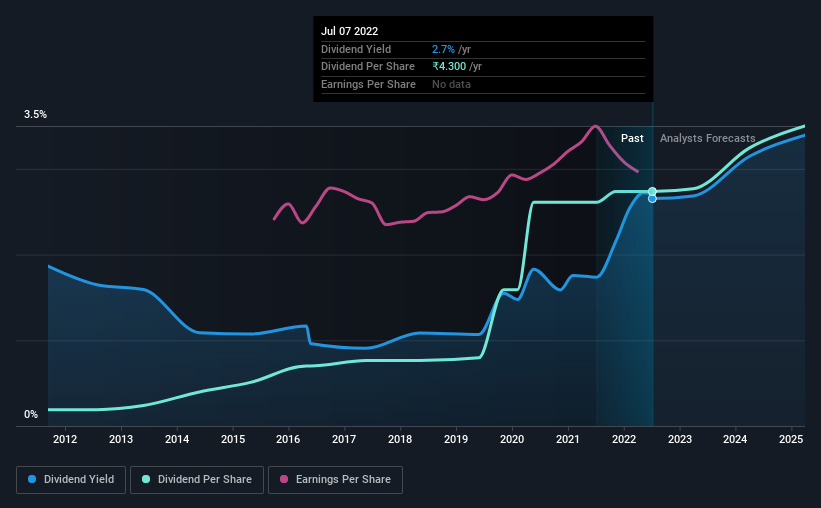821x508 pixels.
Task: Click the 2017 x-axis label
Action: coord(344,439)
